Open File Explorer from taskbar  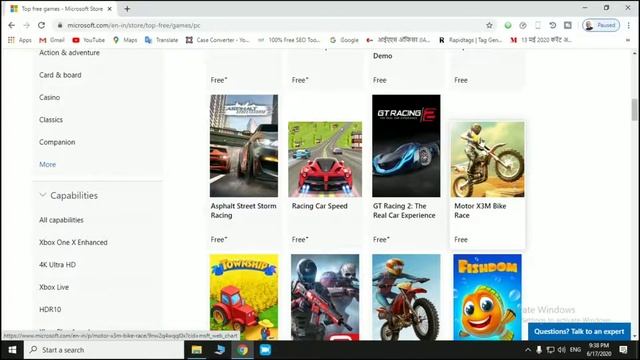(197, 350)
